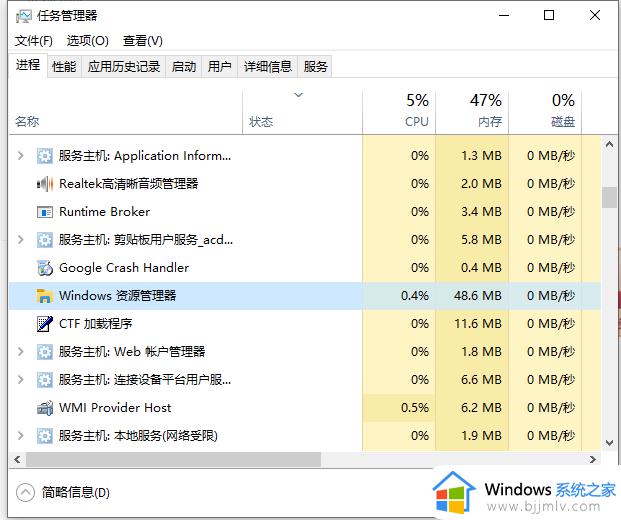Click gear icon of 服务主机: 本地服务(网络受限)
Image resolution: width=621 pixels, height=520 pixels.
pos(45,436)
